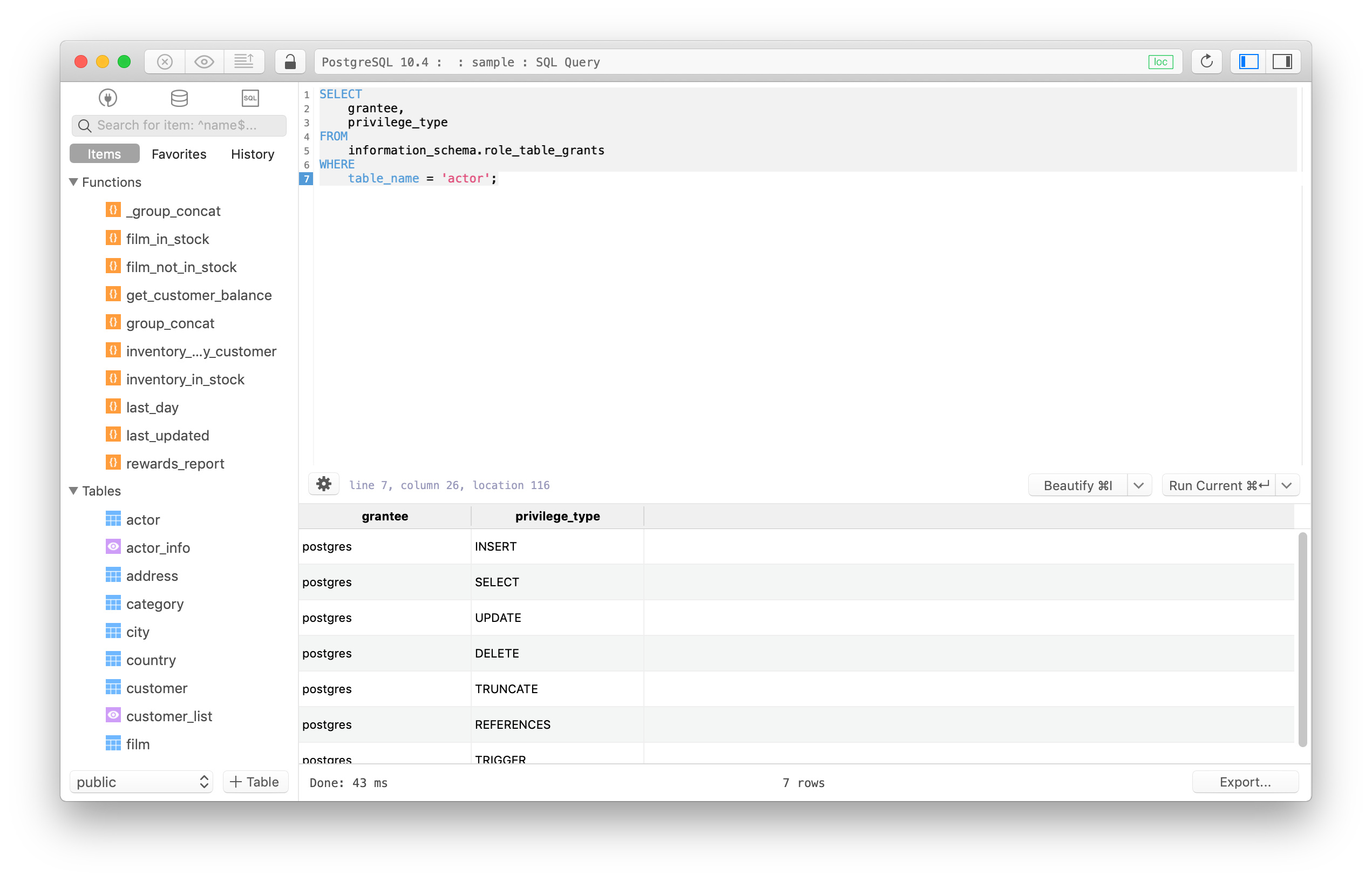Viewport: 1372px width, 881px height.
Task: Expand the Beautify dropdown arrow
Action: click(1140, 485)
